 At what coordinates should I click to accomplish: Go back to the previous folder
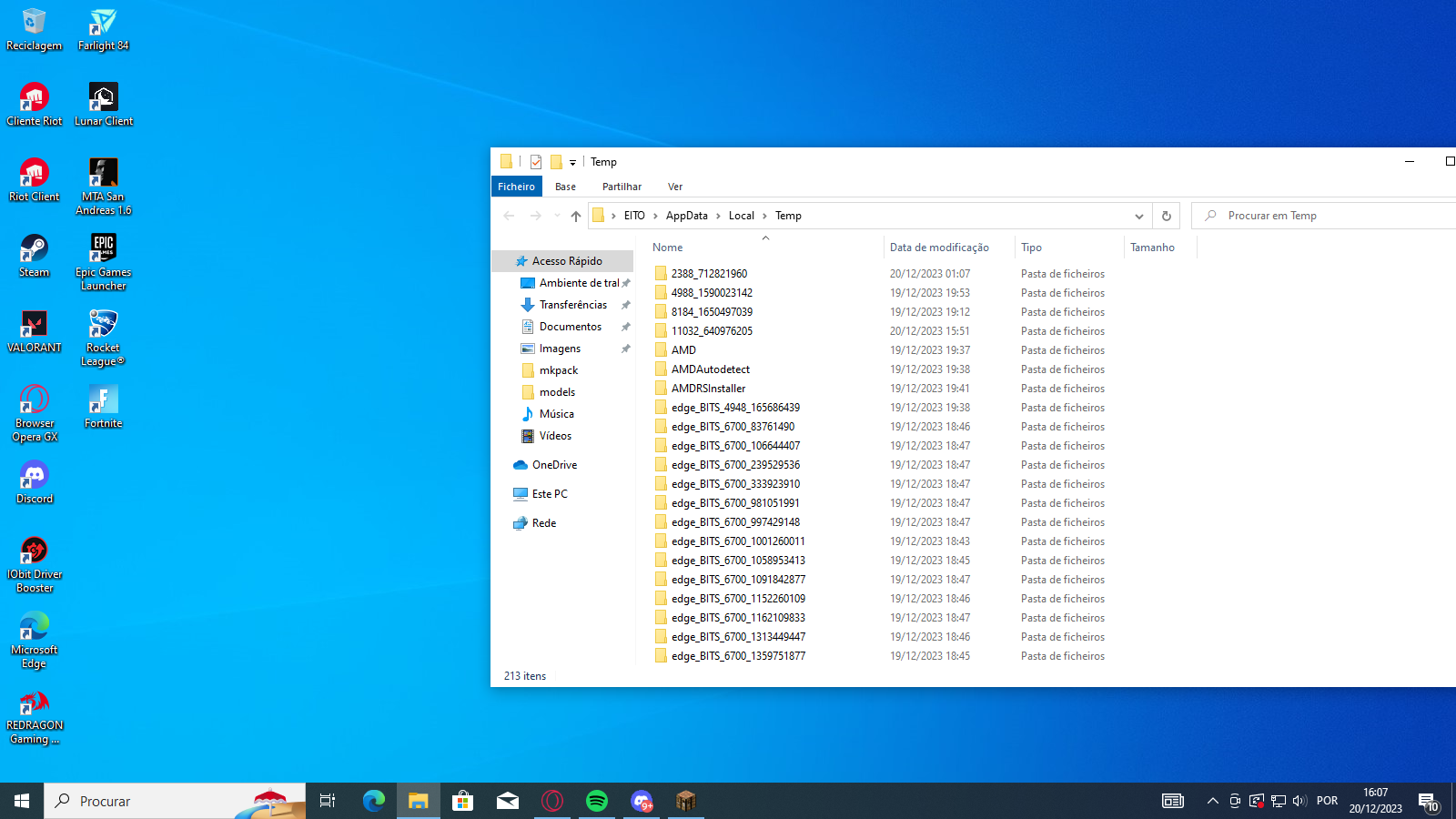click(509, 216)
